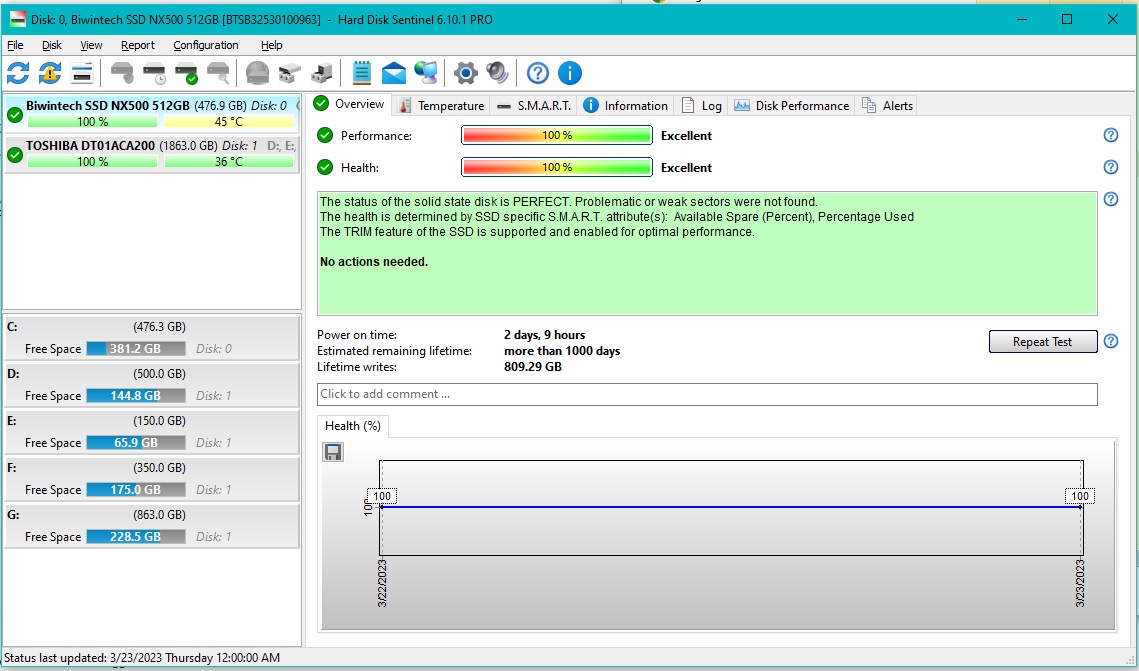Screen dimensions: 1139x671
Task: Open the Configuration menu
Action: click(x=206, y=45)
